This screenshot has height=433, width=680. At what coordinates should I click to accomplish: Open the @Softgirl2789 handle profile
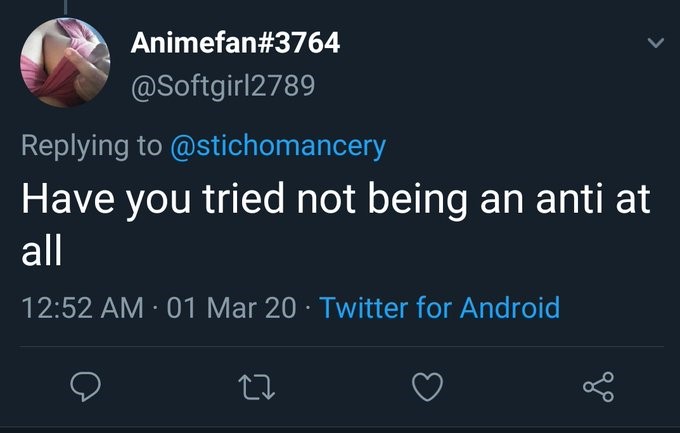224,88
